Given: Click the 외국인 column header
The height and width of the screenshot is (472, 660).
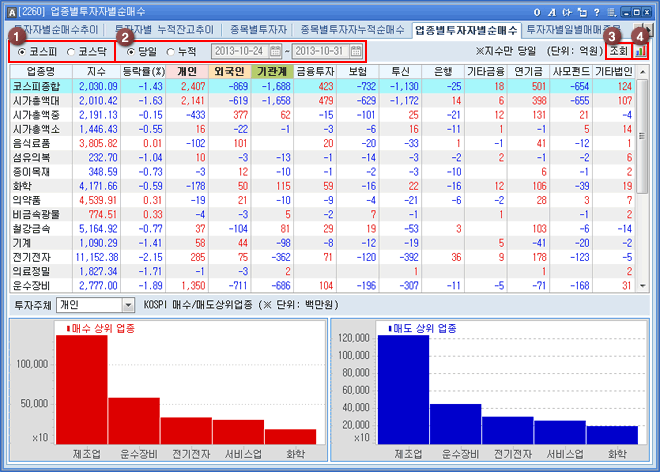Looking at the screenshot, I should [230, 72].
